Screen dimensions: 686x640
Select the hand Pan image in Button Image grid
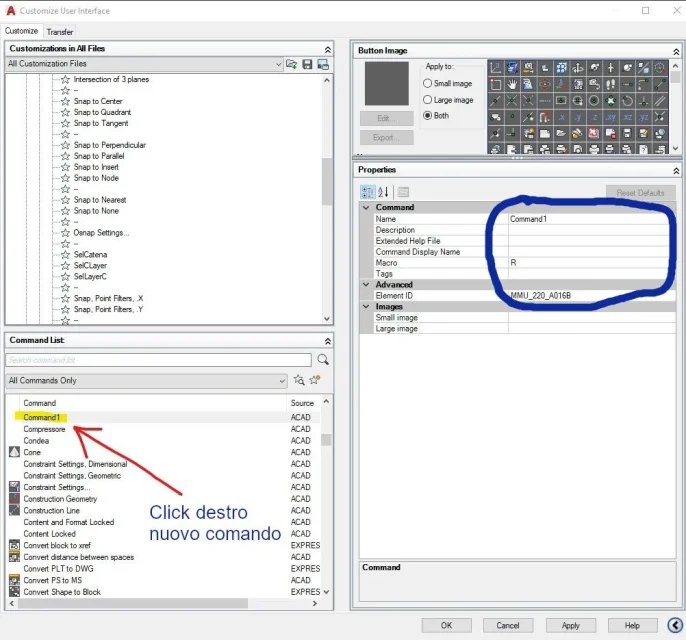pyautogui.click(x=512, y=84)
